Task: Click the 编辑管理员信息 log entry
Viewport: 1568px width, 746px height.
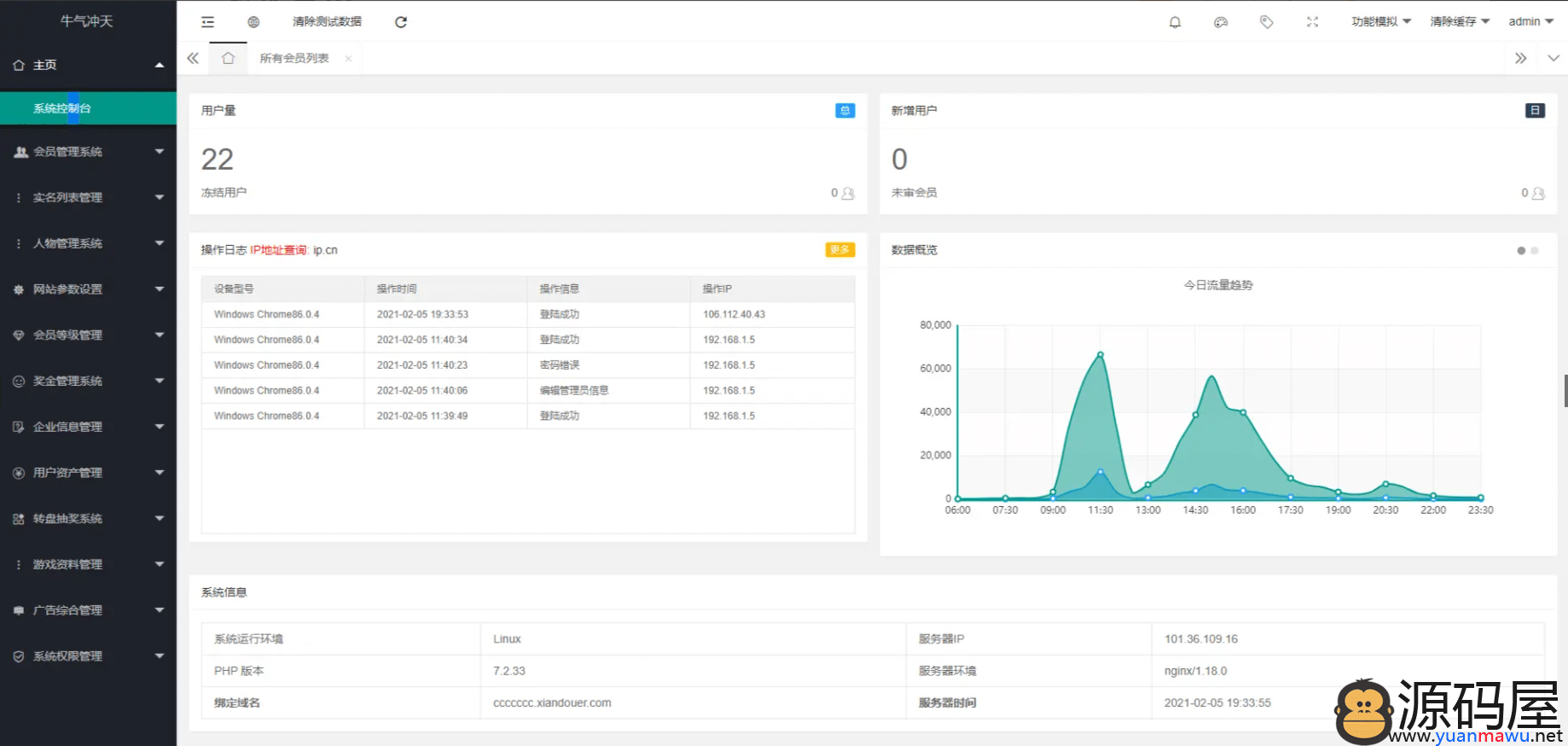Action: click(x=574, y=391)
